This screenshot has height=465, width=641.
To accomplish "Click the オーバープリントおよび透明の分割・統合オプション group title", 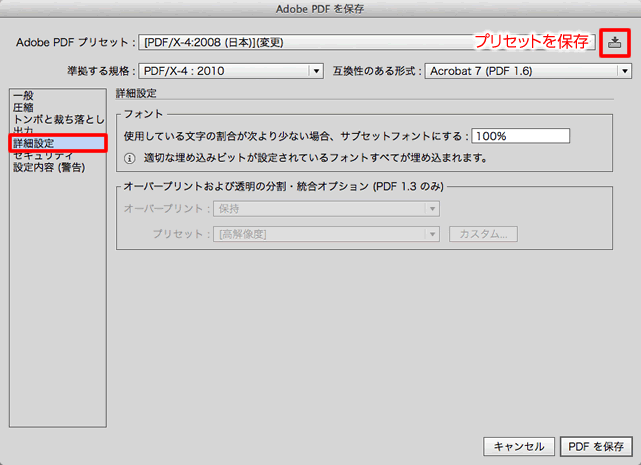I will click(x=283, y=186).
